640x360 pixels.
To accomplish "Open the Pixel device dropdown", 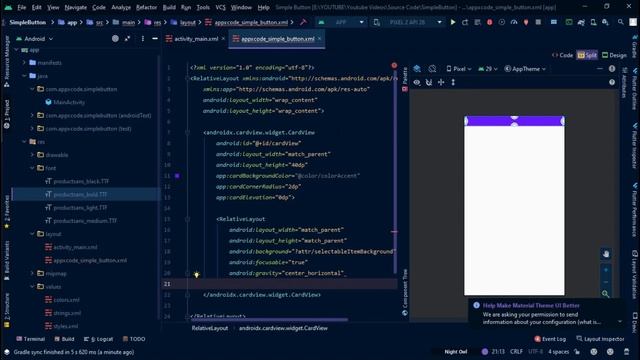I will tap(459, 69).
